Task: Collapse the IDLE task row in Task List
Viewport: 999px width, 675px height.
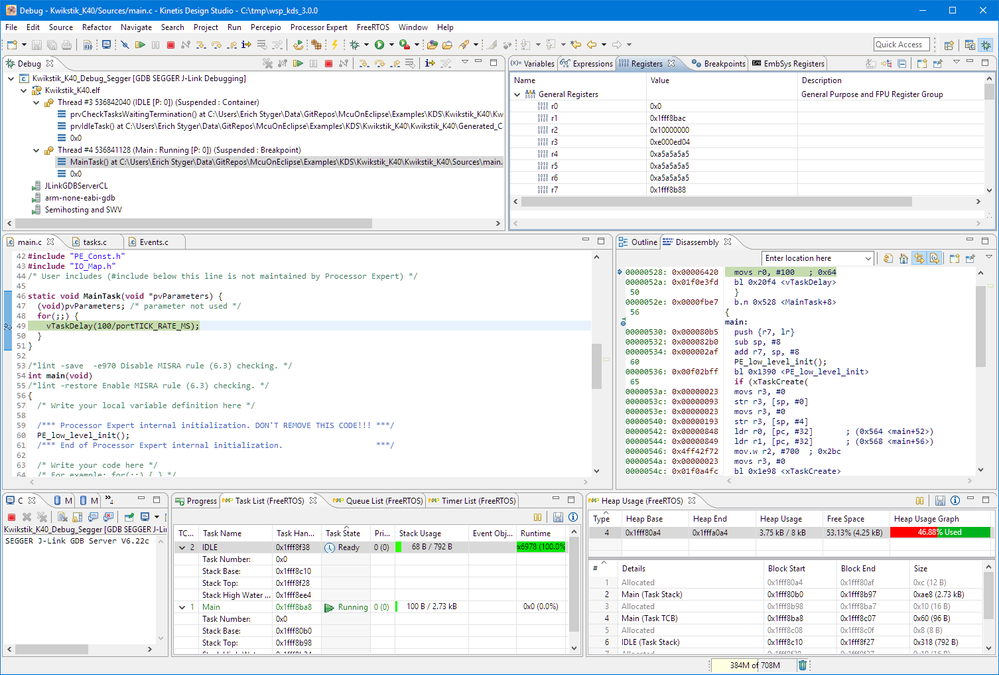Action: [181, 547]
